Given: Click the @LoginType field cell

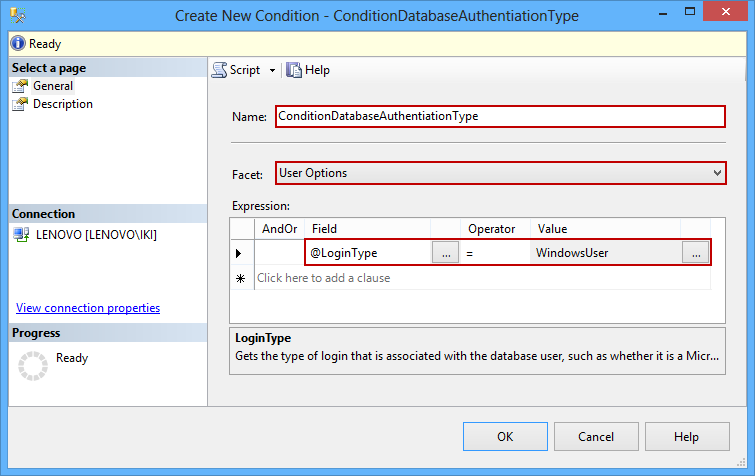Looking at the screenshot, I should [368, 253].
